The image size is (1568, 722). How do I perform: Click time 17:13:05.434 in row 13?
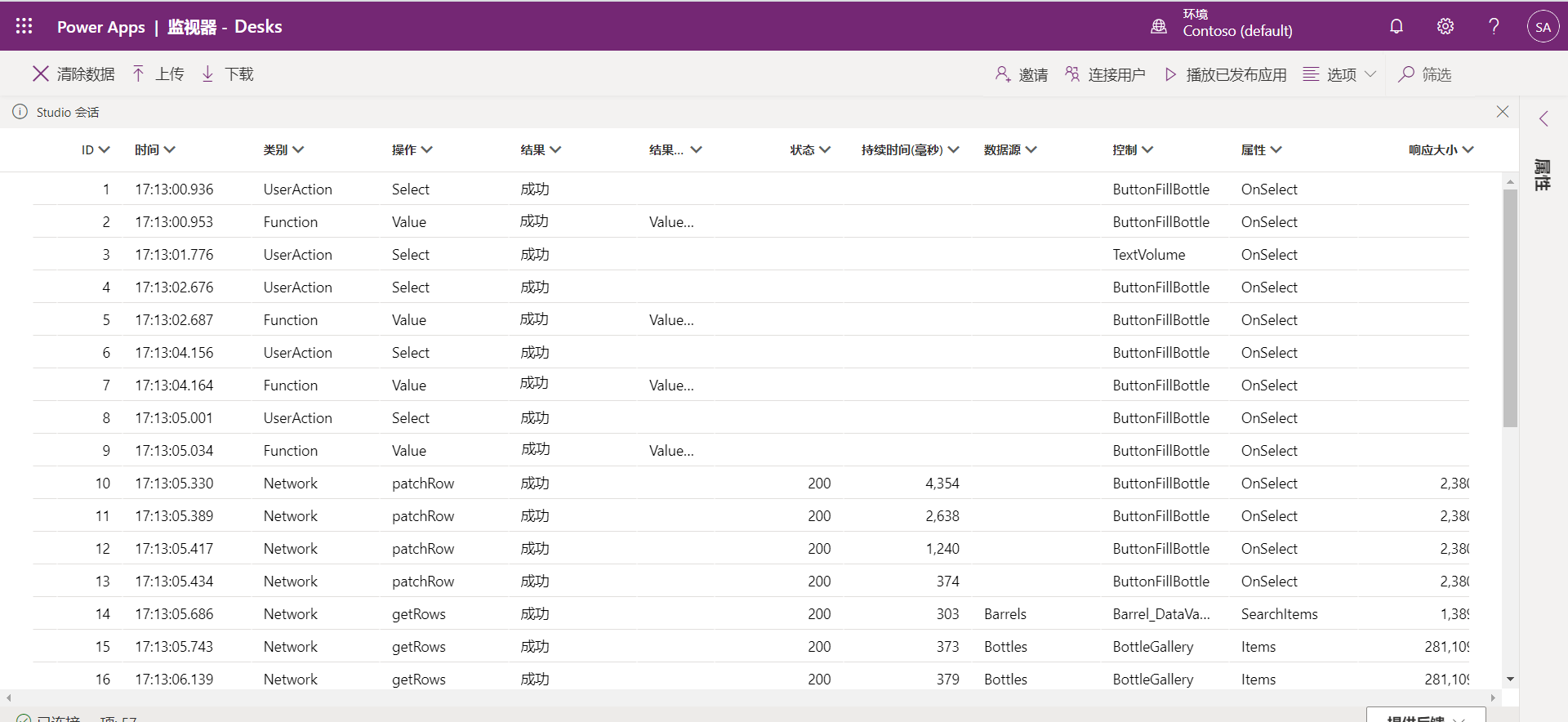point(174,582)
